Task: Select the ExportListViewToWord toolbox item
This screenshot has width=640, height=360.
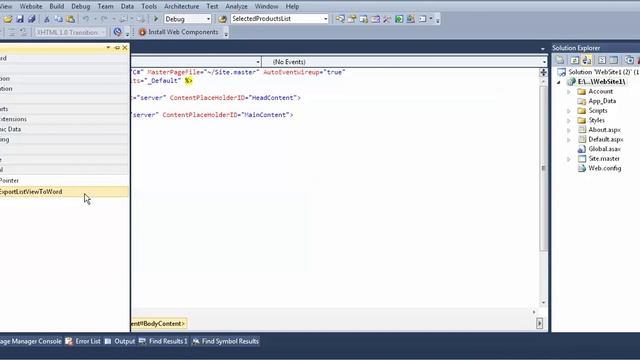Action: tap(64, 191)
